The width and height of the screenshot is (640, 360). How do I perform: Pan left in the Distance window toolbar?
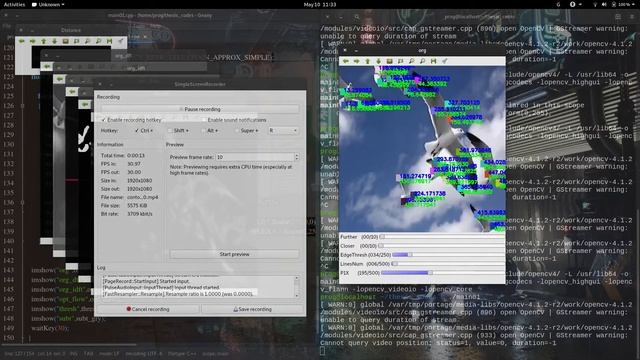pyautogui.click(x=21, y=41)
